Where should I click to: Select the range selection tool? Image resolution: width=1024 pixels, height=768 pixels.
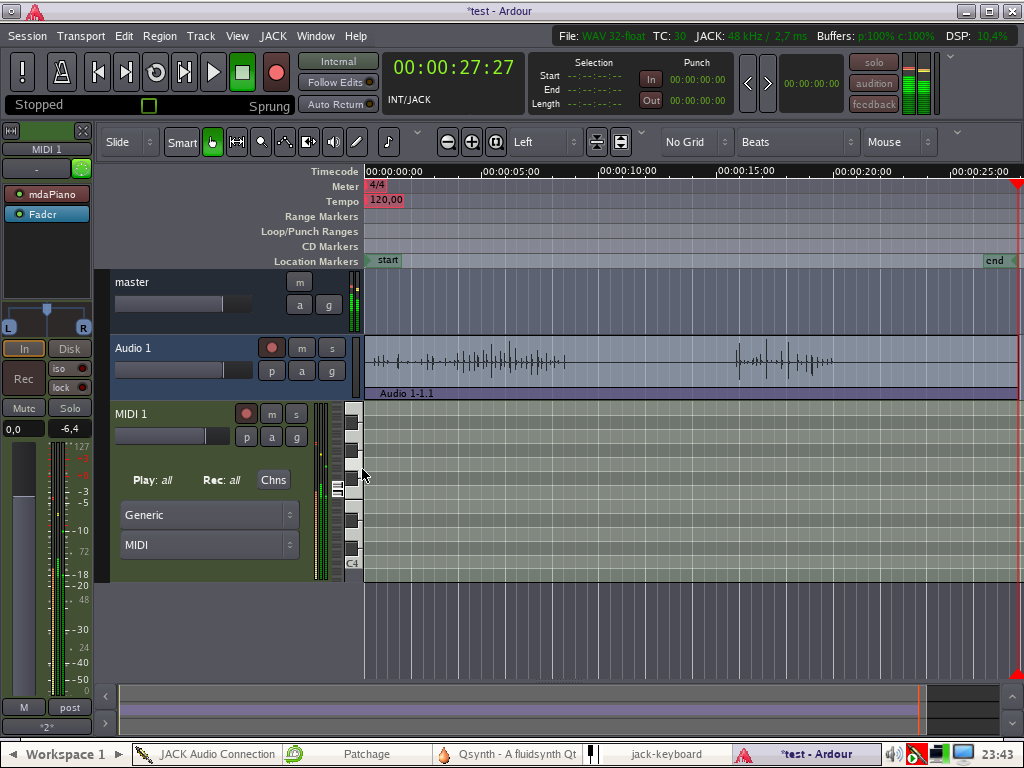(x=237, y=142)
